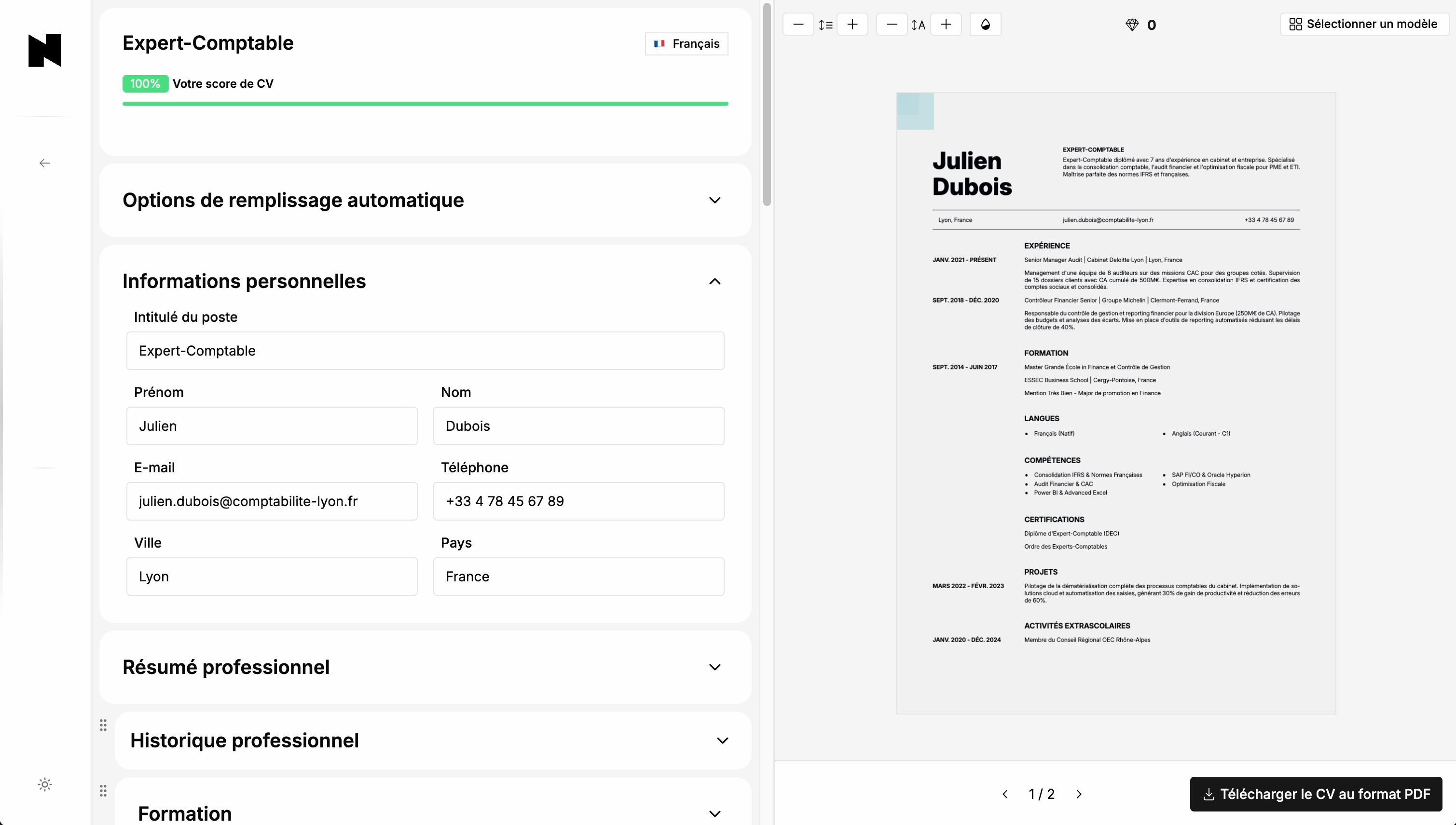This screenshot has height=825, width=1456.
Task: Click the diamond credits icon
Action: [1131, 25]
